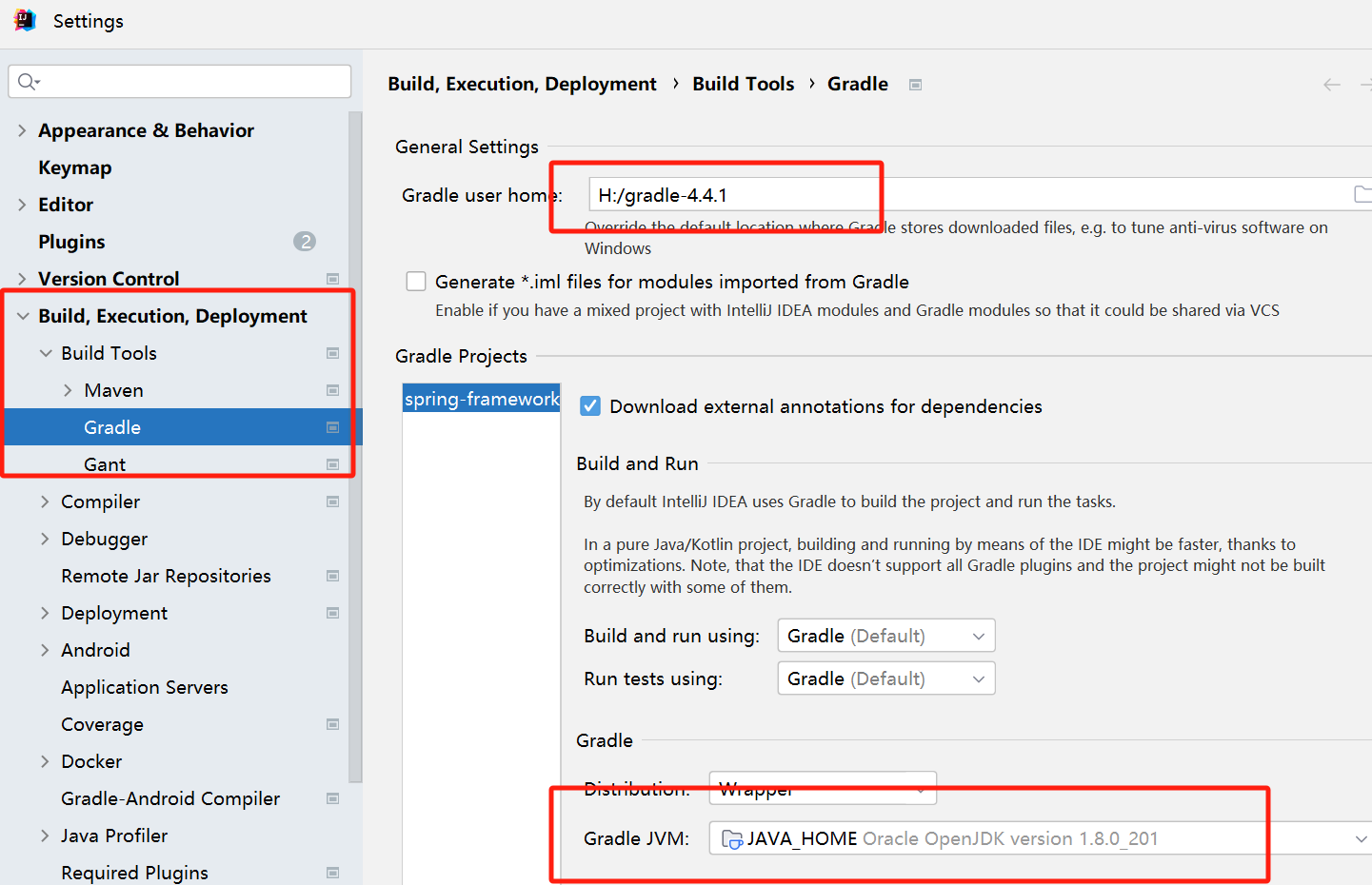The height and width of the screenshot is (885, 1372).
Task: Expand the Maven node
Action: [68, 390]
